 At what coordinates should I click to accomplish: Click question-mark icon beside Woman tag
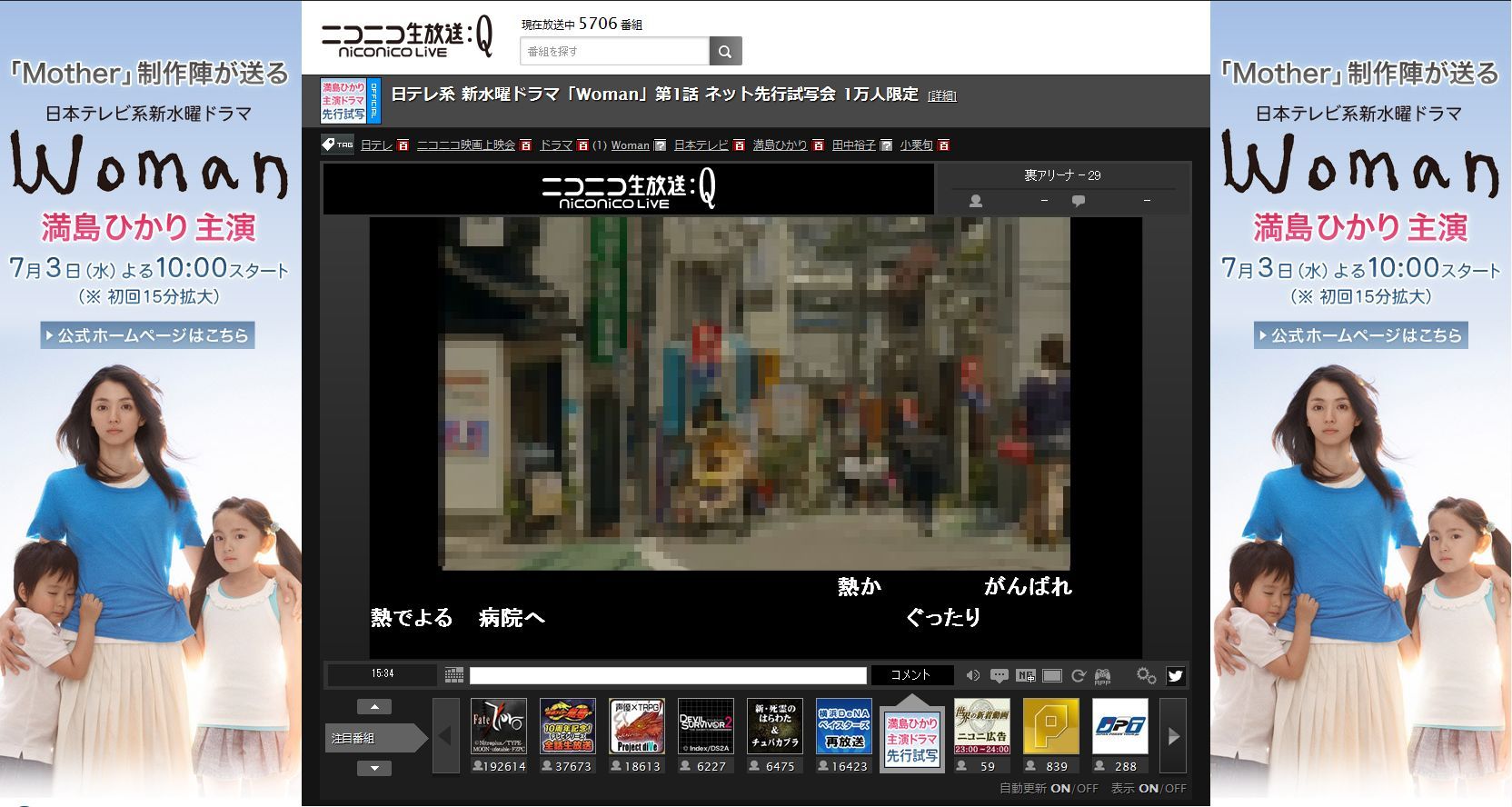pos(661,145)
